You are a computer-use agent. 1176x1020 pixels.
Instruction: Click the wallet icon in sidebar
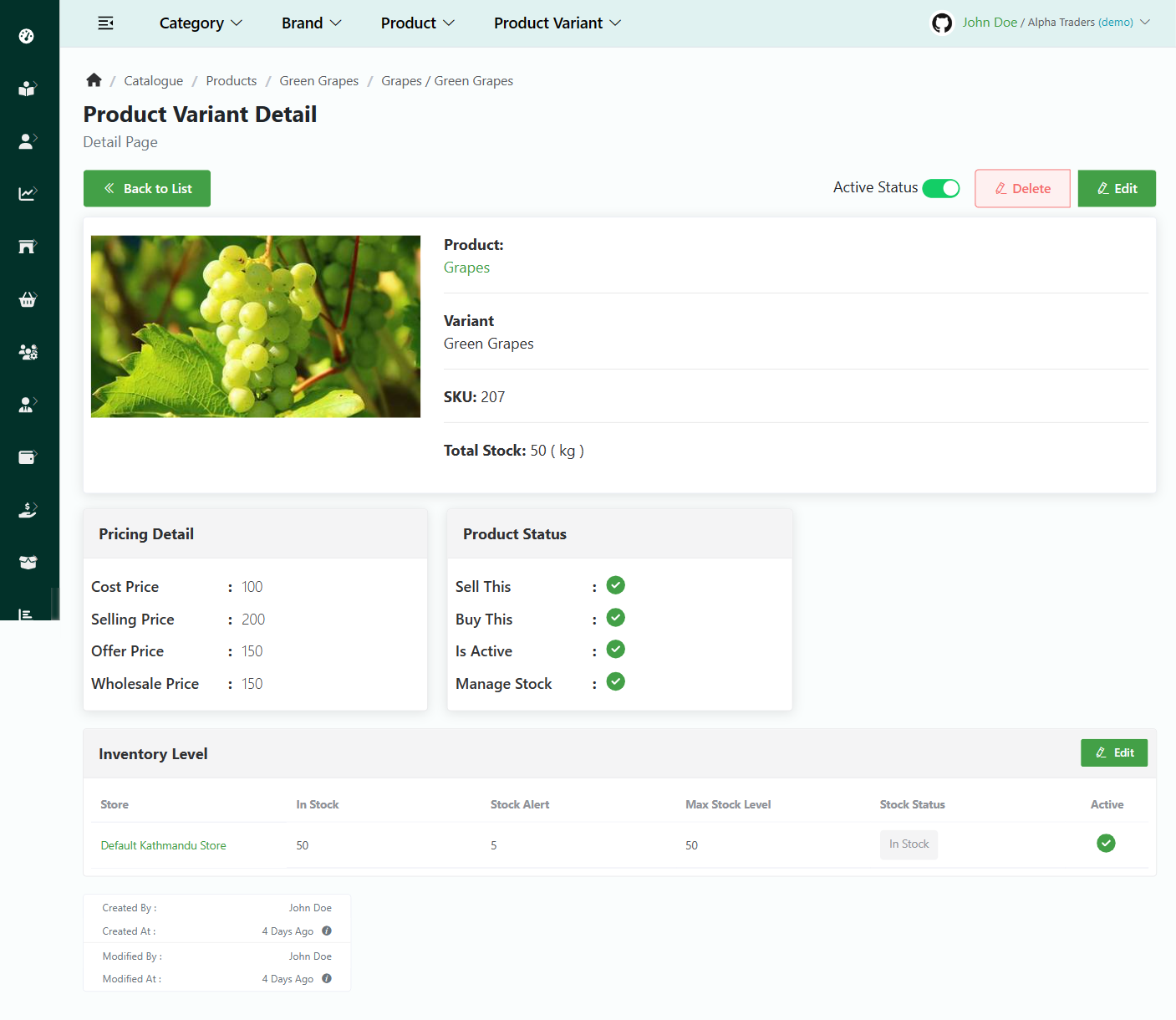[x=27, y=457]
